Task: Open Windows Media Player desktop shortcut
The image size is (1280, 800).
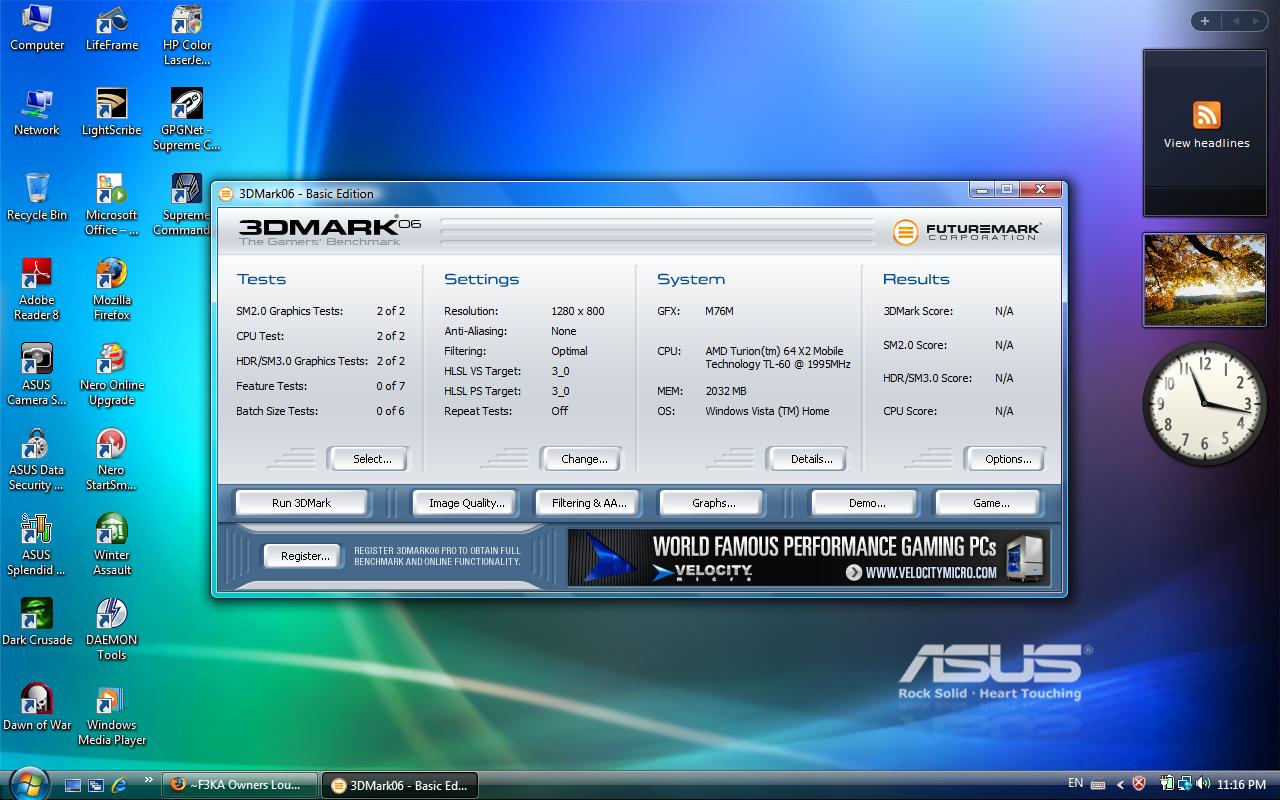Action: (112, 715)
